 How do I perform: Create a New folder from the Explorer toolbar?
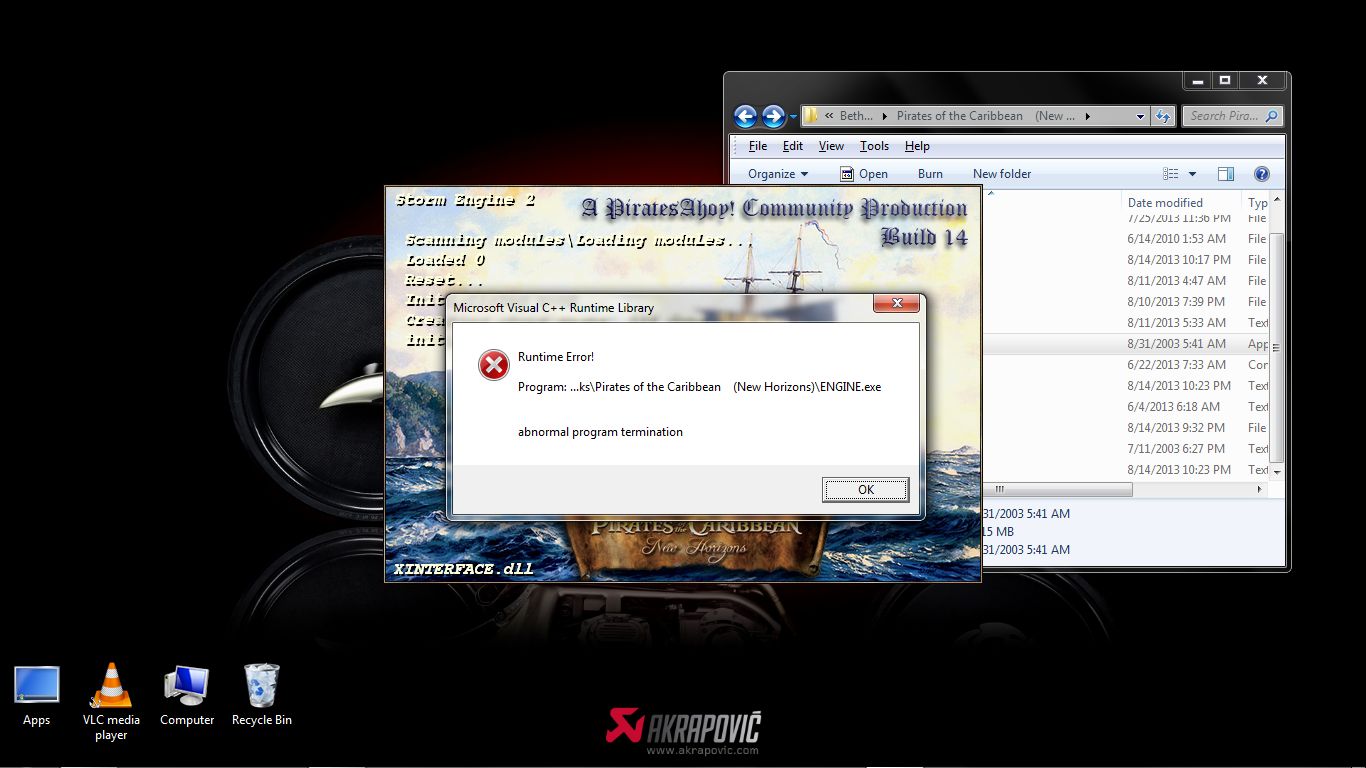click(x=1002, y=174)
